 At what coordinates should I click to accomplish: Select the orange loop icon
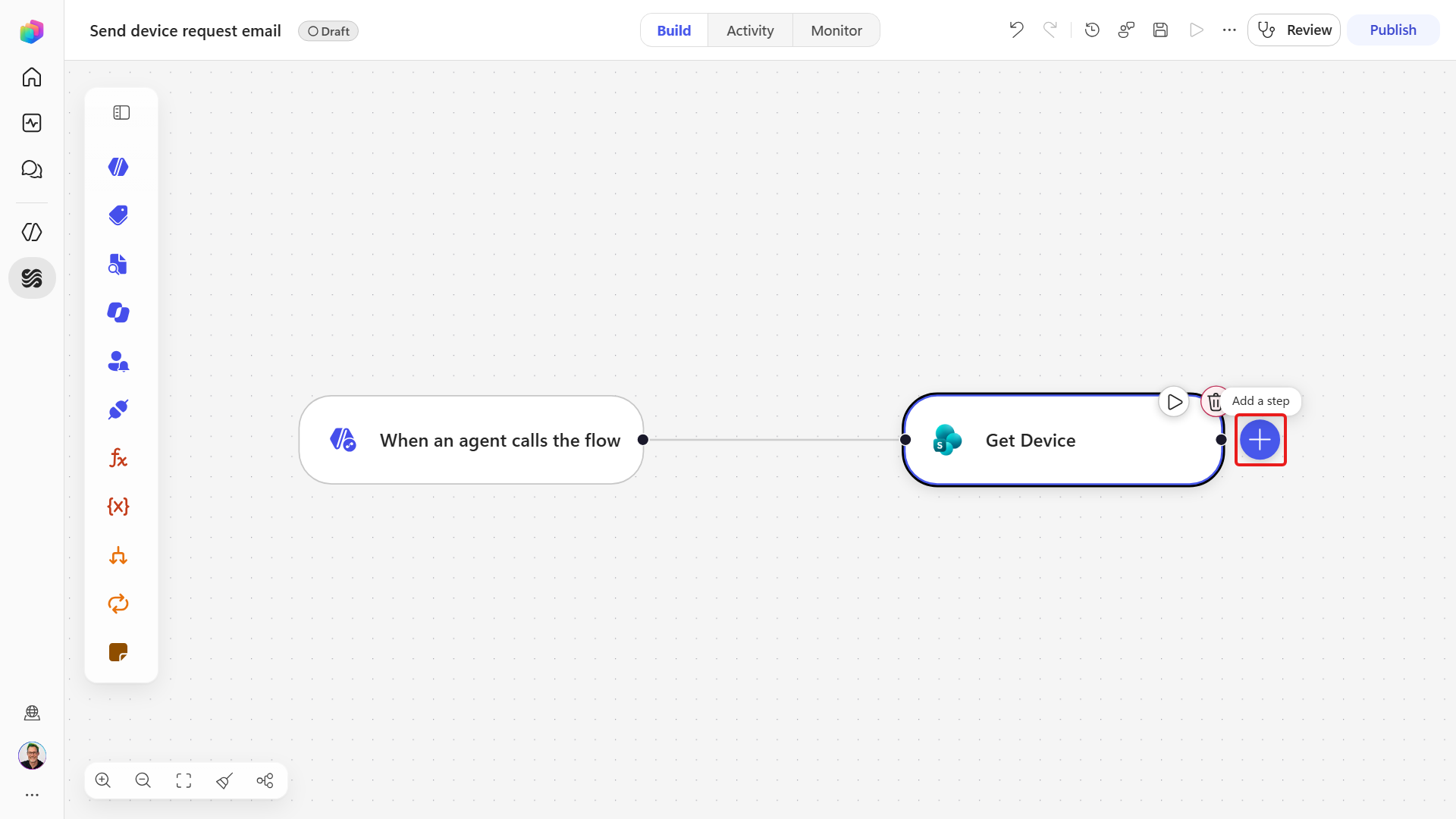[118, 604]
